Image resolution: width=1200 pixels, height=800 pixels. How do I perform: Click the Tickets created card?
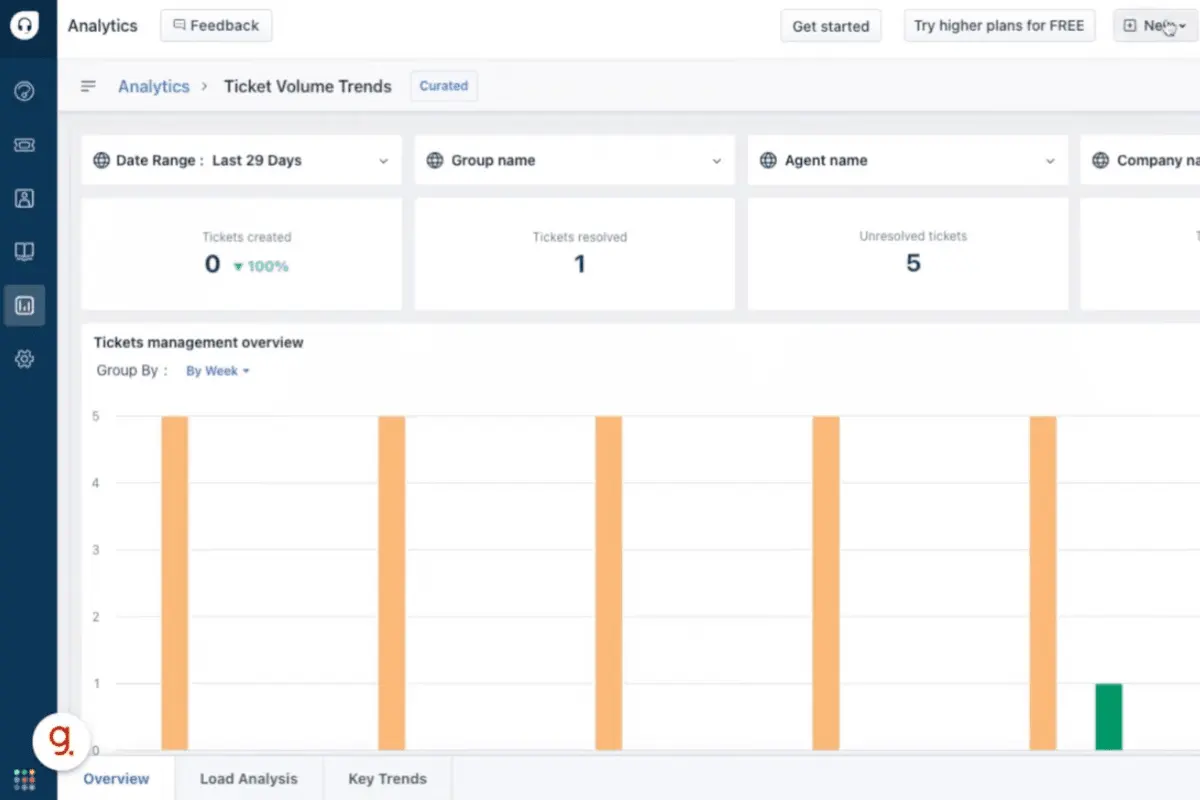(x=241, y=254)
